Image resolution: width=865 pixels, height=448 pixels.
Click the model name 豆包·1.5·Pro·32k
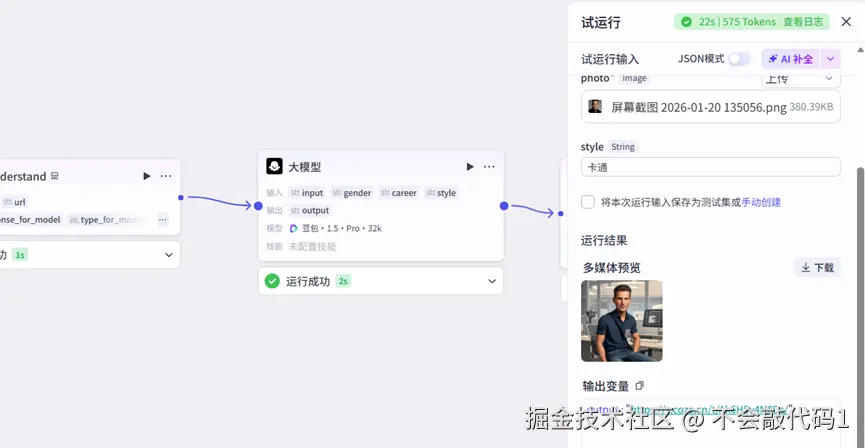pos(341,228)
